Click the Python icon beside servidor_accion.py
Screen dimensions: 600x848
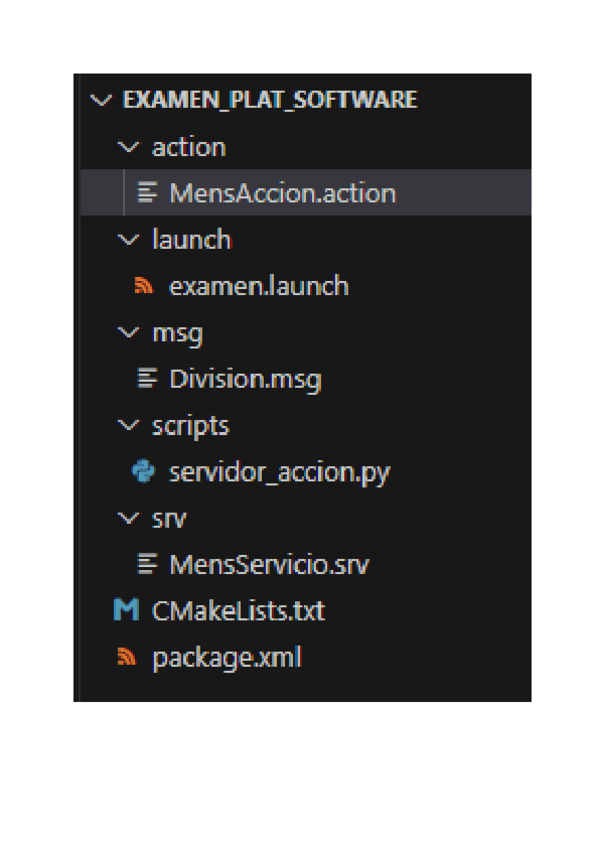[143, 472]
